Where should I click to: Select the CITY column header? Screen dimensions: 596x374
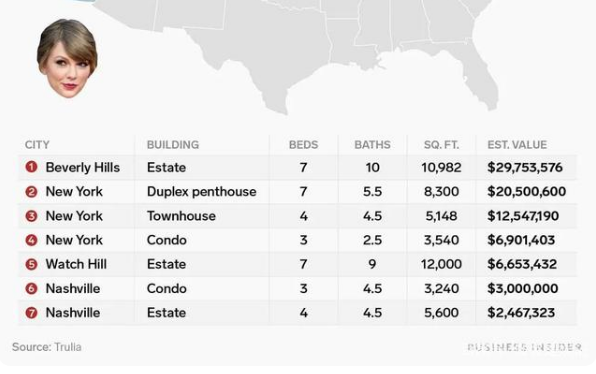[37, 145]
